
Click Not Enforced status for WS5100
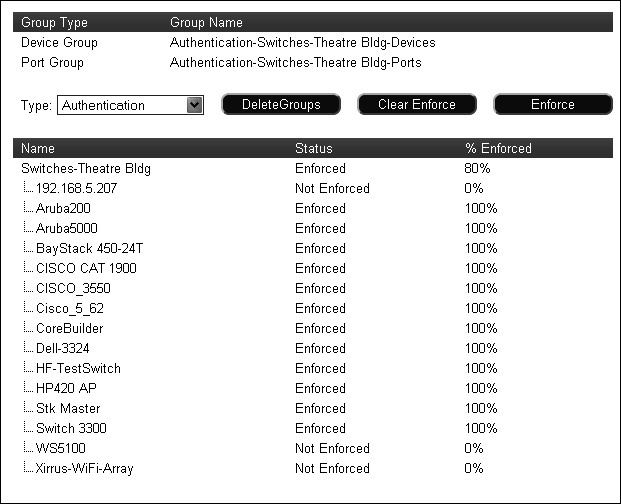[332, 448]
